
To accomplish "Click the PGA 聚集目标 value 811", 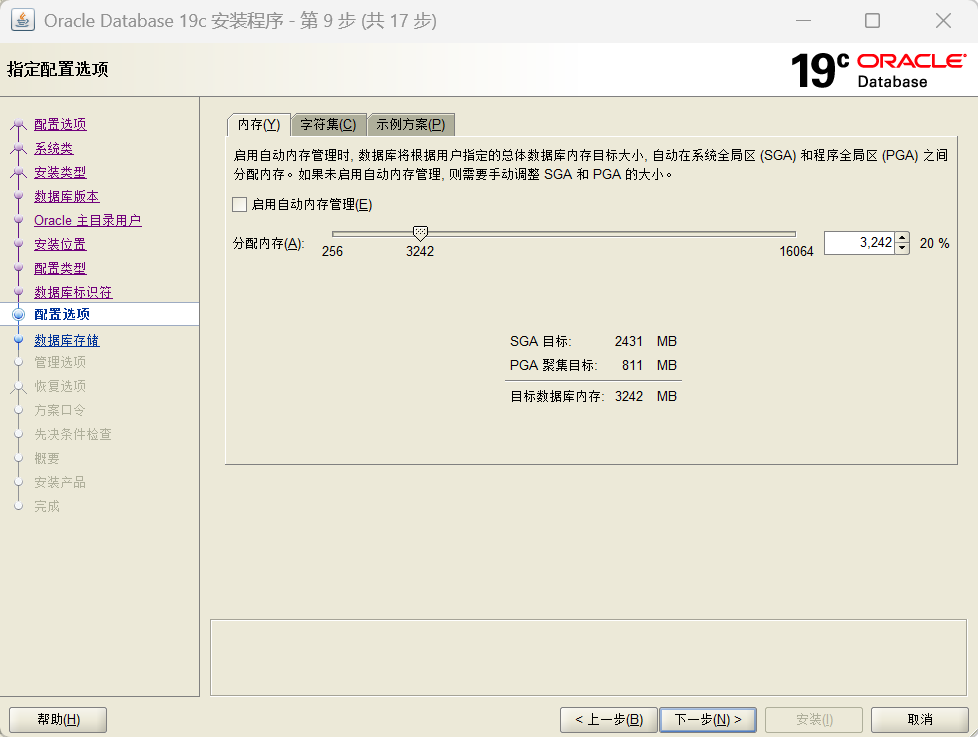I will pyautogui.click(x=632, y=365).
